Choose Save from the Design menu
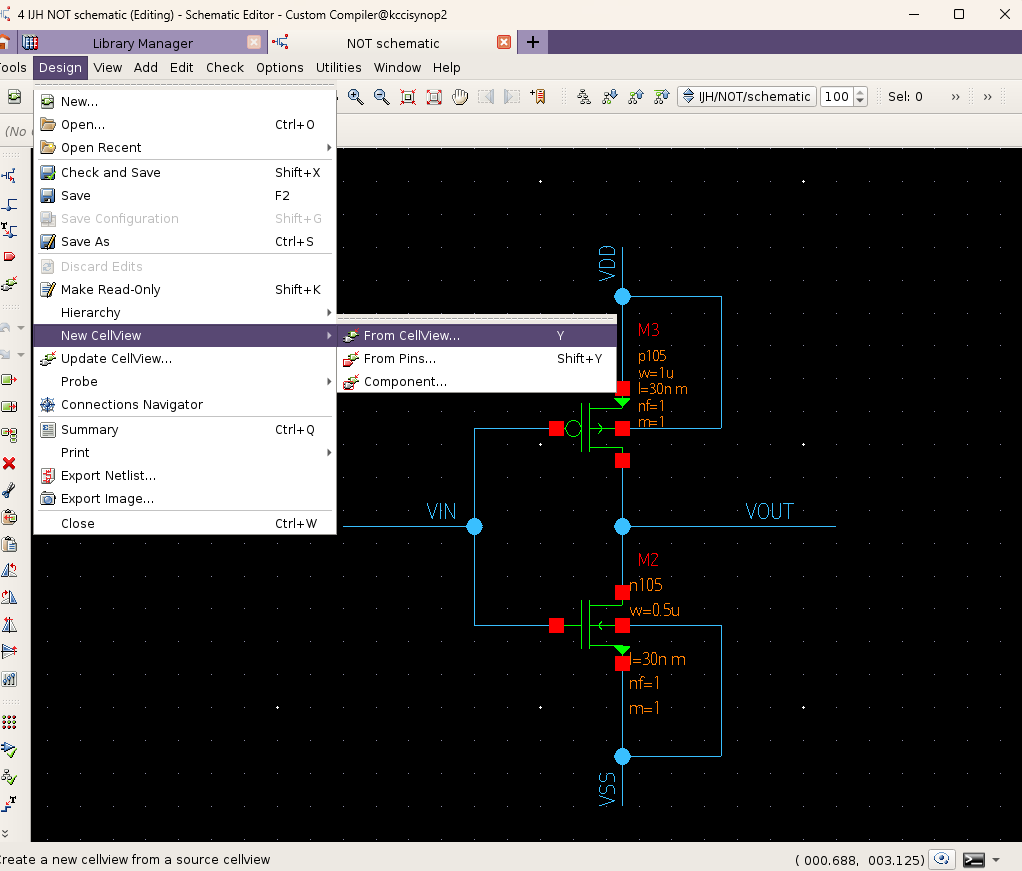The height and width of the screenshot is (871, 1022). tap(185, 196)
